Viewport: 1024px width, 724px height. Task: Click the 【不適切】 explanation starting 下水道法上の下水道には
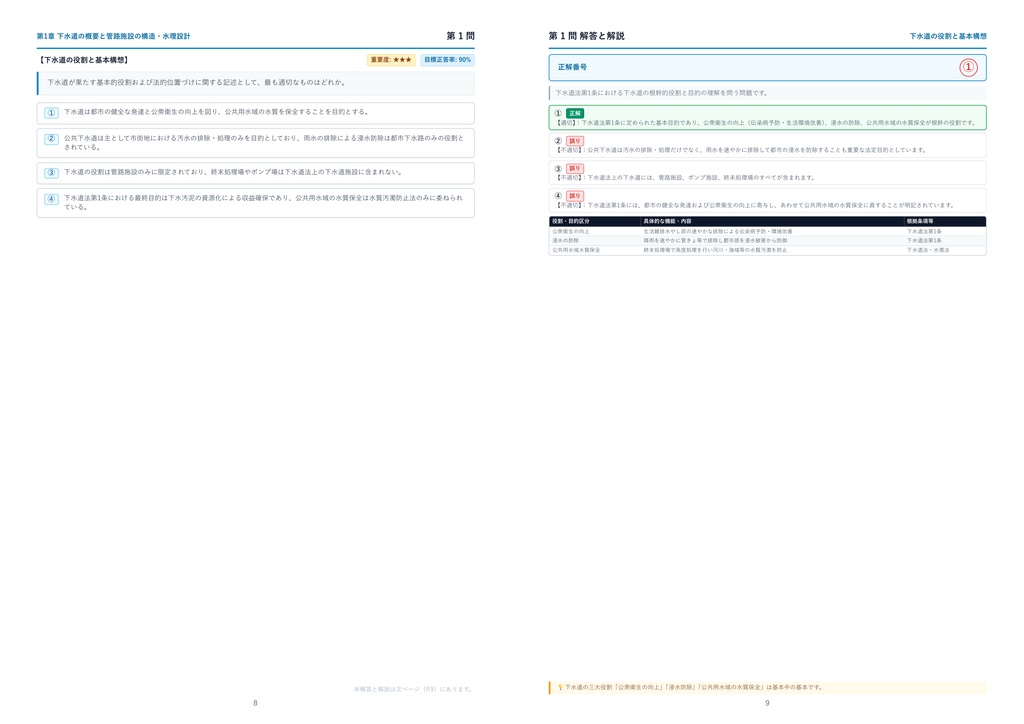tap(684, 178)
